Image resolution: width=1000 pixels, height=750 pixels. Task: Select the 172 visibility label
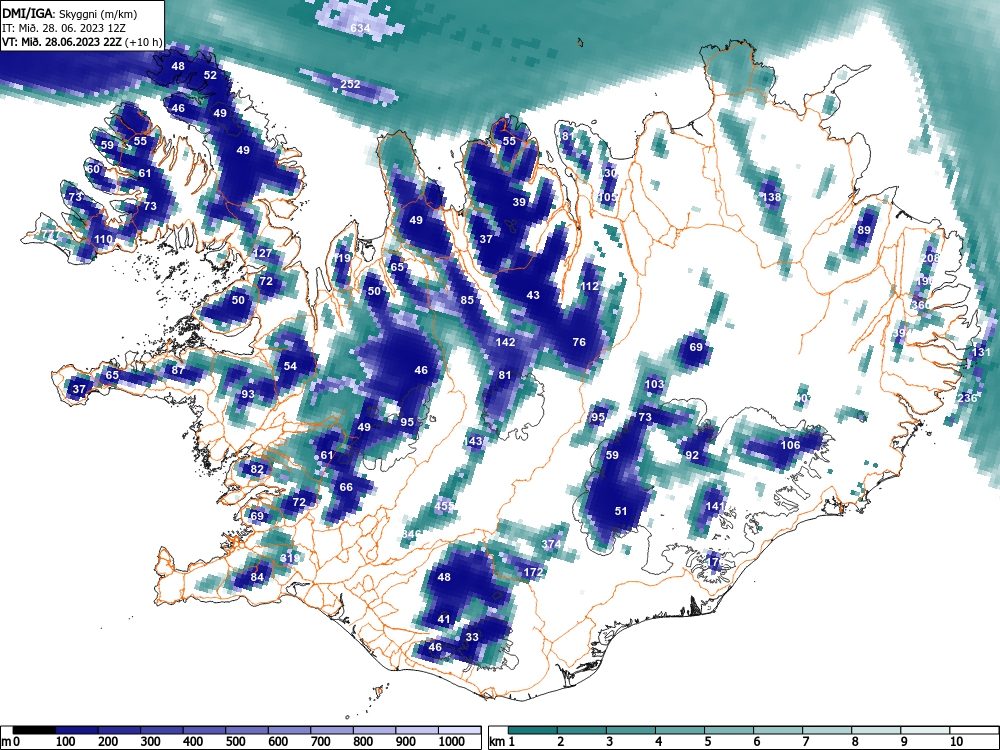pyautogui.click(x=533, y=572)
